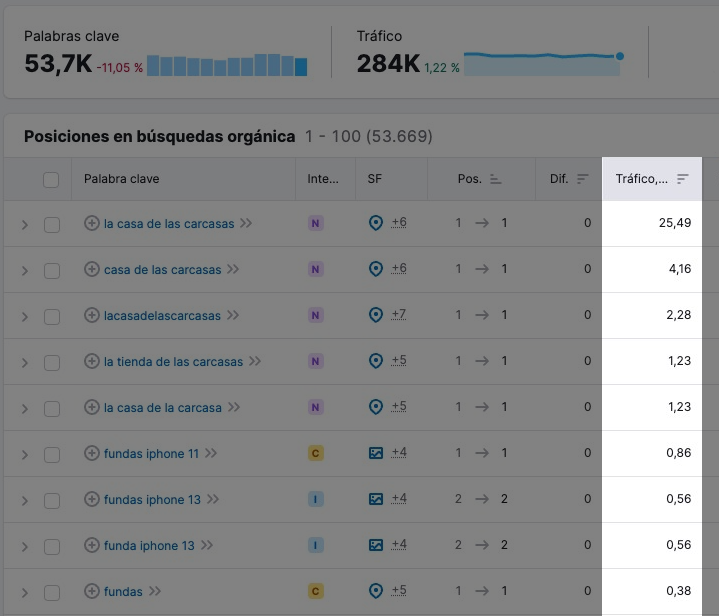
Task: Click the N intent badge for 'la tienda de las carcasas'
Action: tap(316, 361)
